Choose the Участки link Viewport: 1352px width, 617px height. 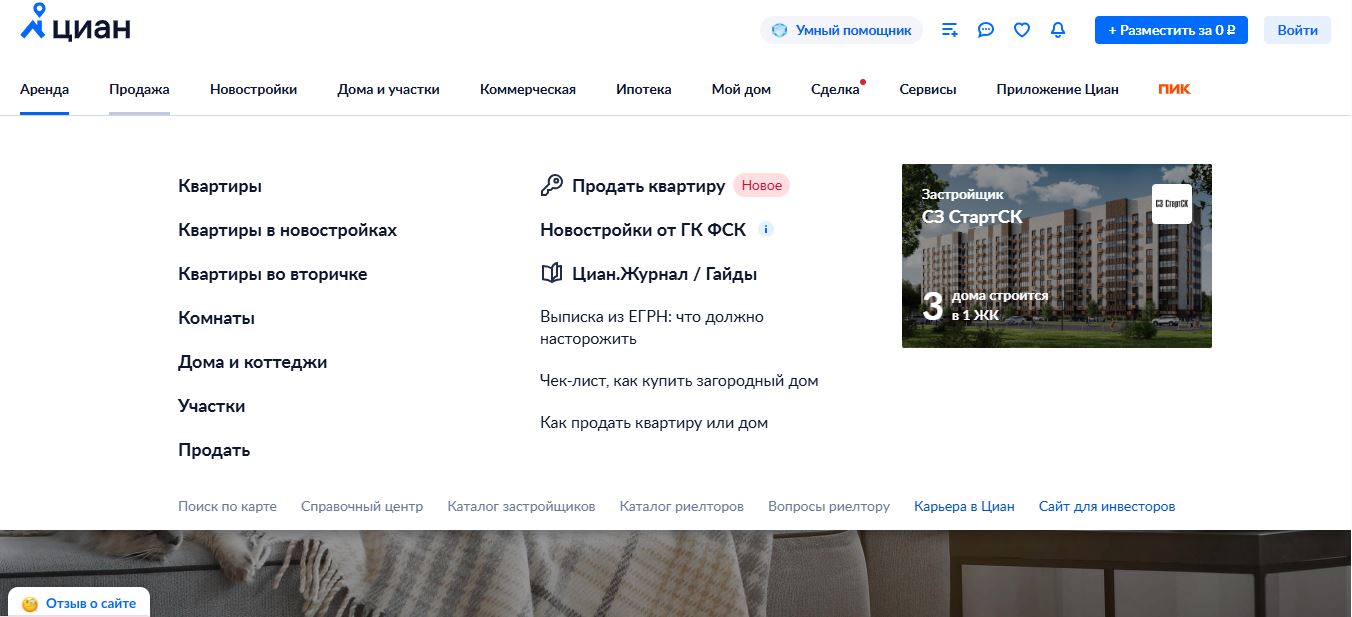[211, 406]
